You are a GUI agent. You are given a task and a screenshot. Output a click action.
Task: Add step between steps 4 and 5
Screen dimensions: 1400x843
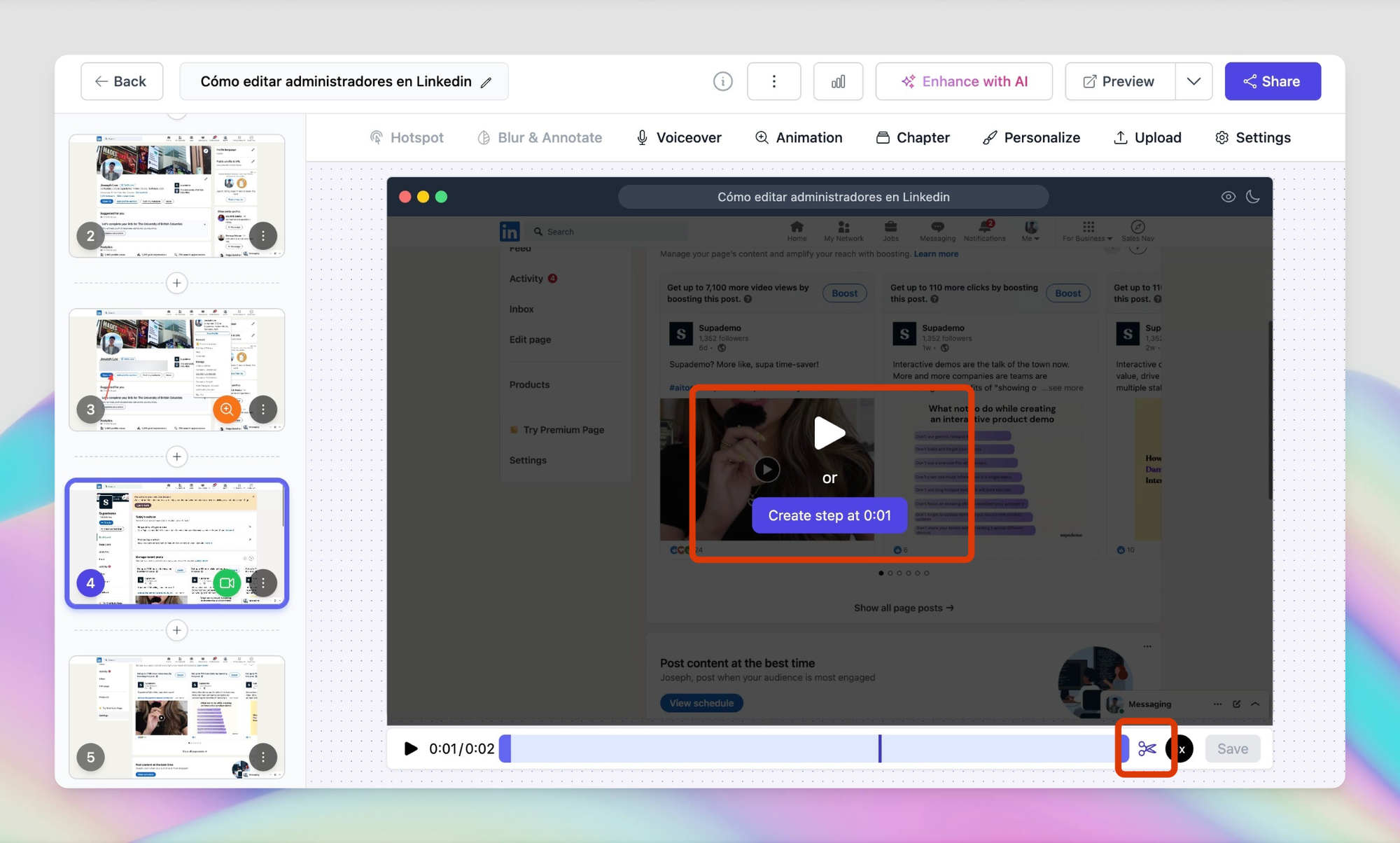(x=176, y=630)
